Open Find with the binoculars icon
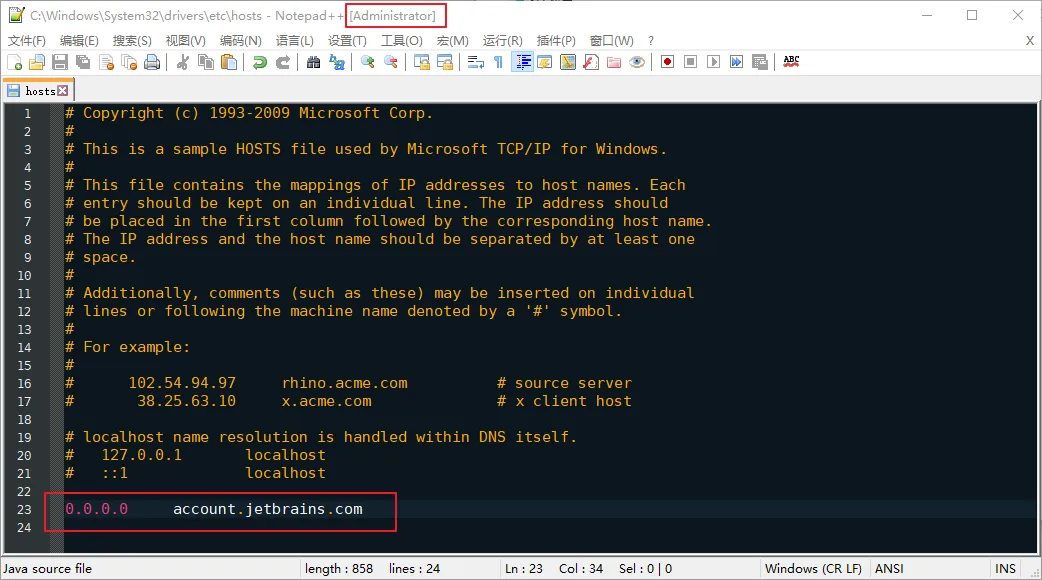 point(314,62)
